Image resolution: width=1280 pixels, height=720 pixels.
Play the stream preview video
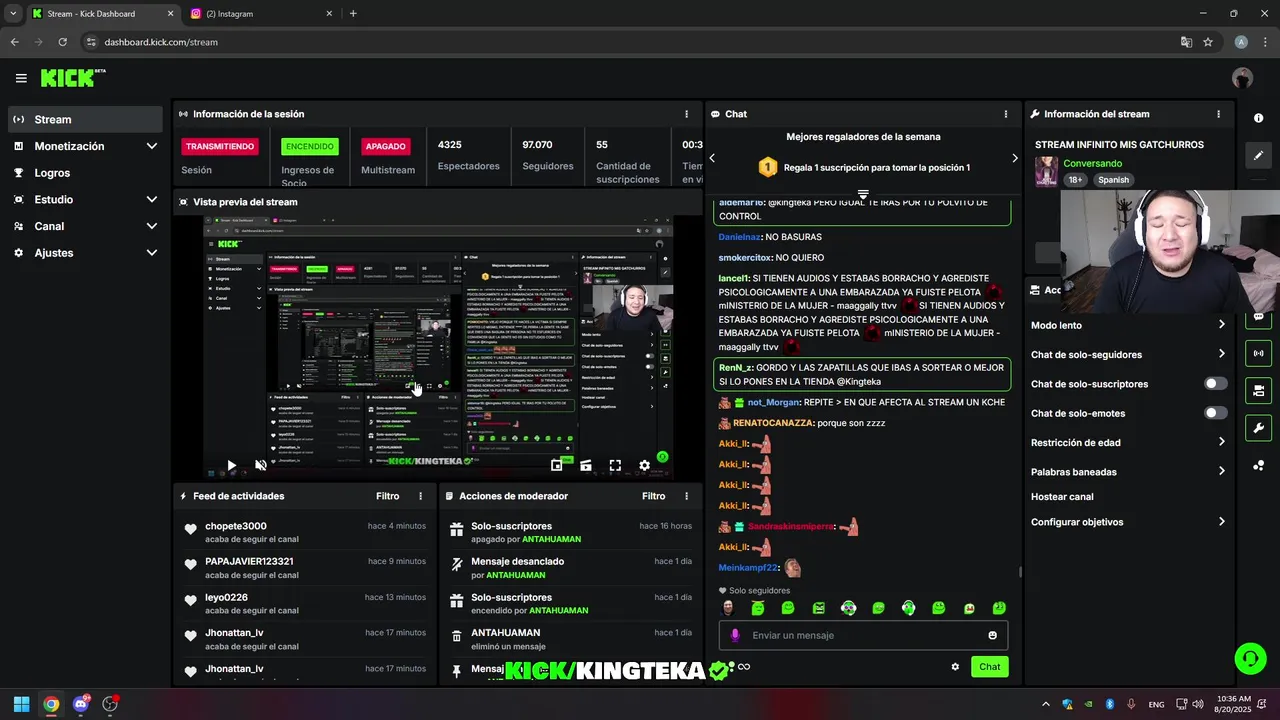[231, 465]
